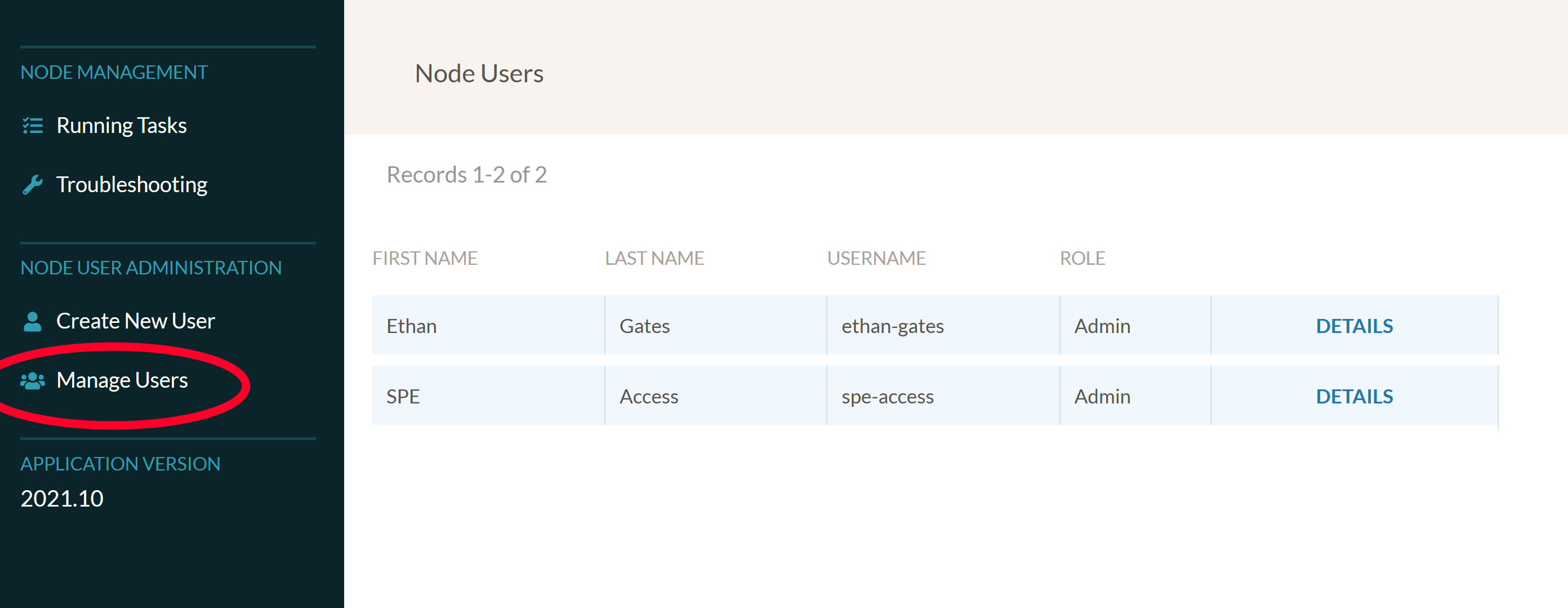1568x608 pixels.
Task: Select the username cell 'spe-access'
Action: [943, 396]
